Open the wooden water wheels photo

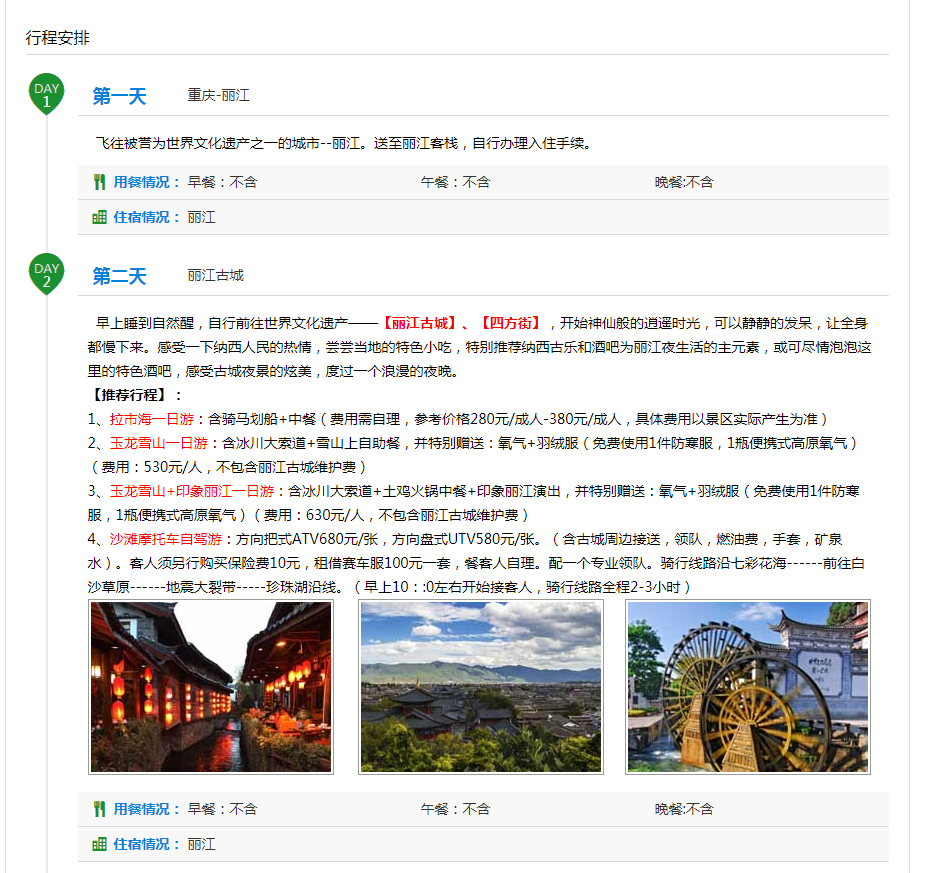(x=748, y=687)
